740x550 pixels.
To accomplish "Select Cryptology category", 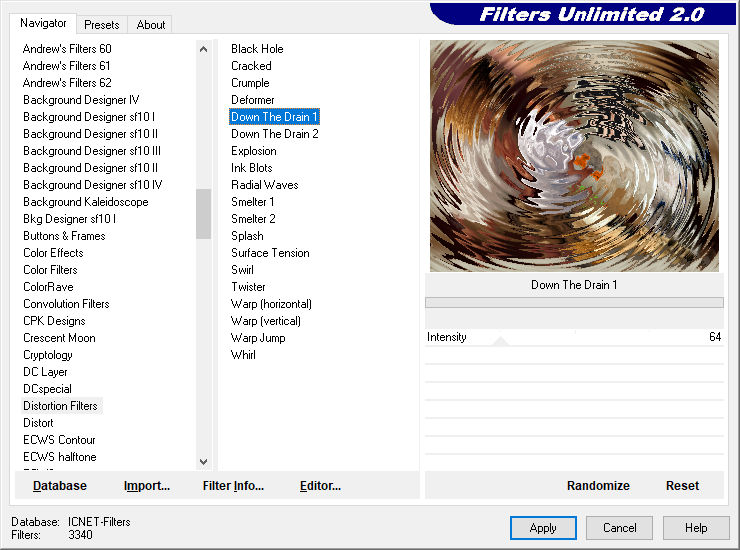I will pos(48,355).
